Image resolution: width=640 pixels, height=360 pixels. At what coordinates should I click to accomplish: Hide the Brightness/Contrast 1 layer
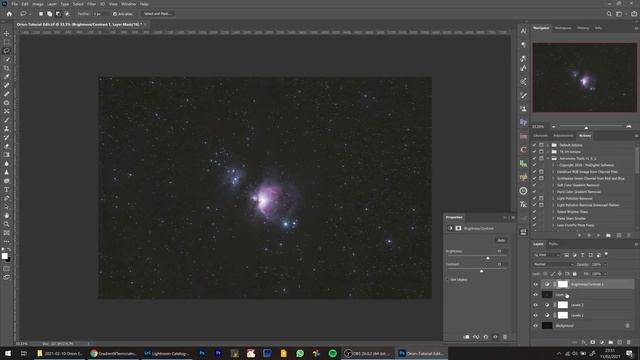536,284
